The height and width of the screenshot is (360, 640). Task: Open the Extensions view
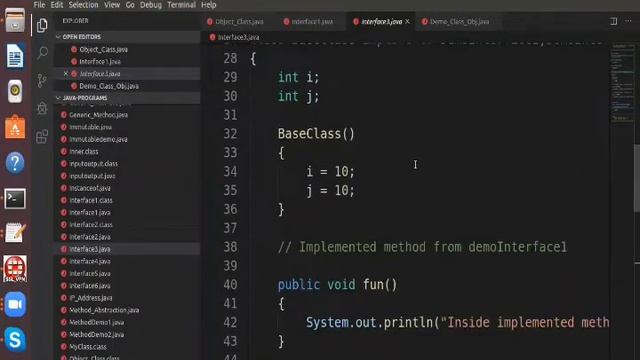pos(42,136)
